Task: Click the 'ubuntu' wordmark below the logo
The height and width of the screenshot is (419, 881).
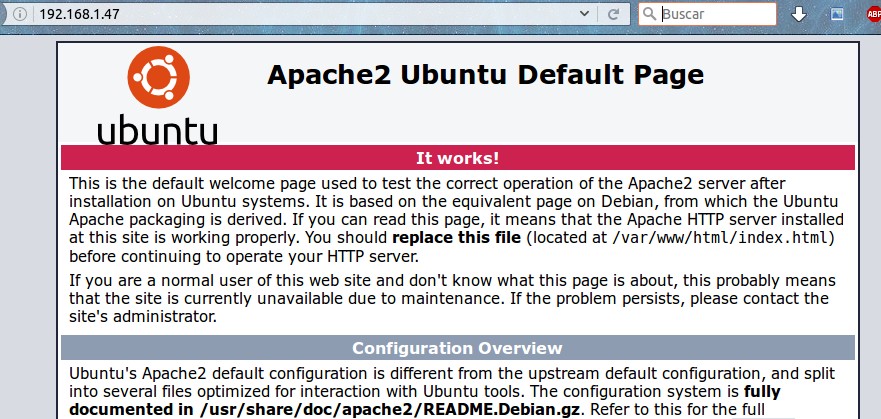Action: pyautogui.click(x=158, y=130)
